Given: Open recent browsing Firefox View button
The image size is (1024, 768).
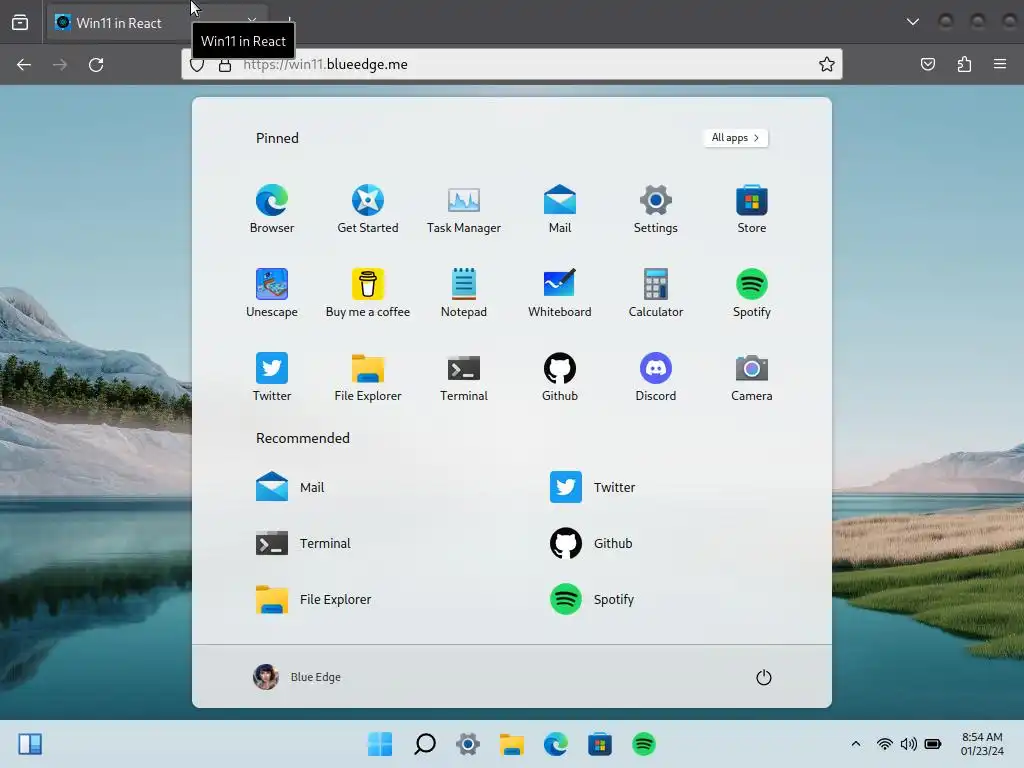Looking at the screenshot, I should (x=20, y=23).
